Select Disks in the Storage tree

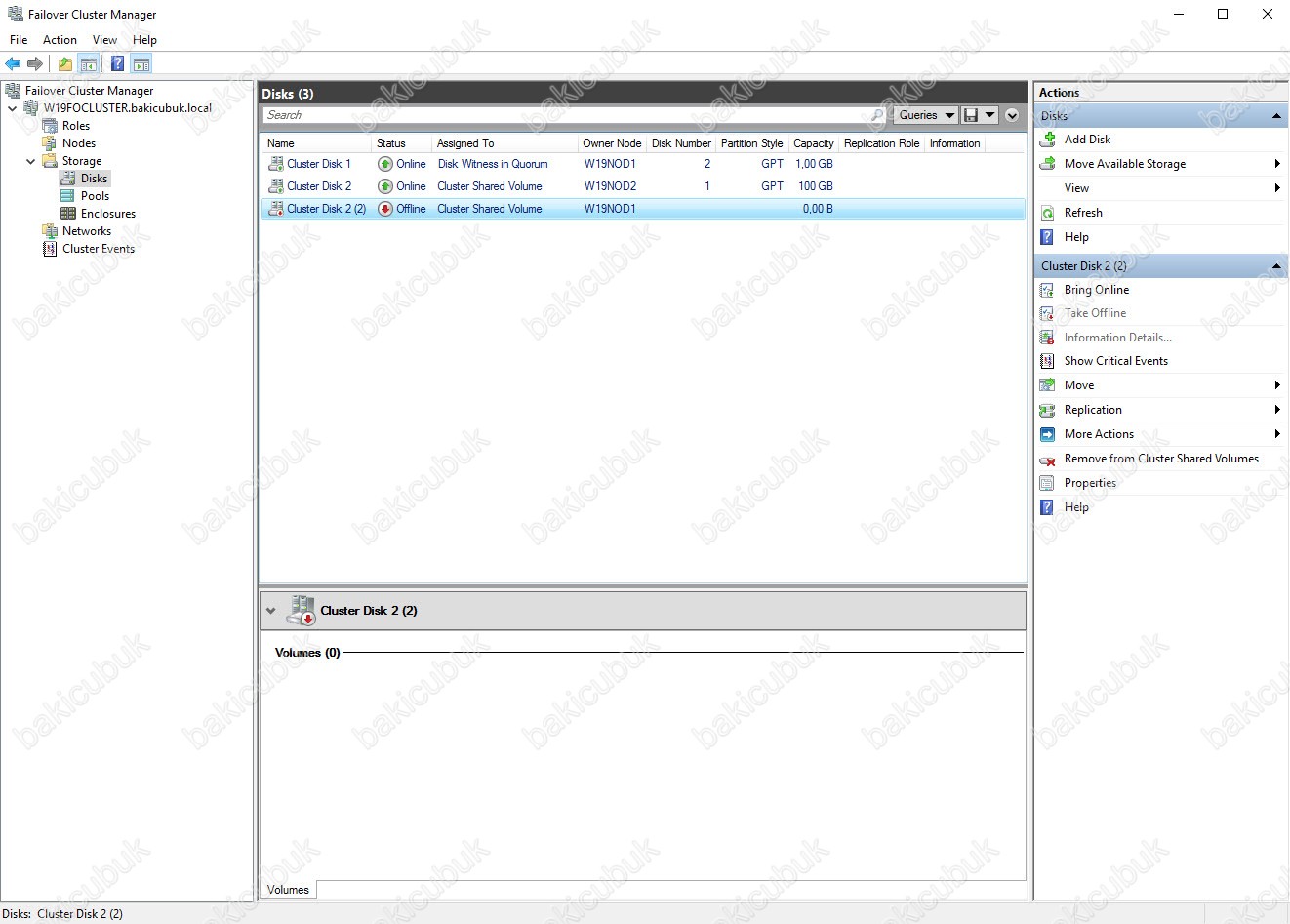point(94,179)
